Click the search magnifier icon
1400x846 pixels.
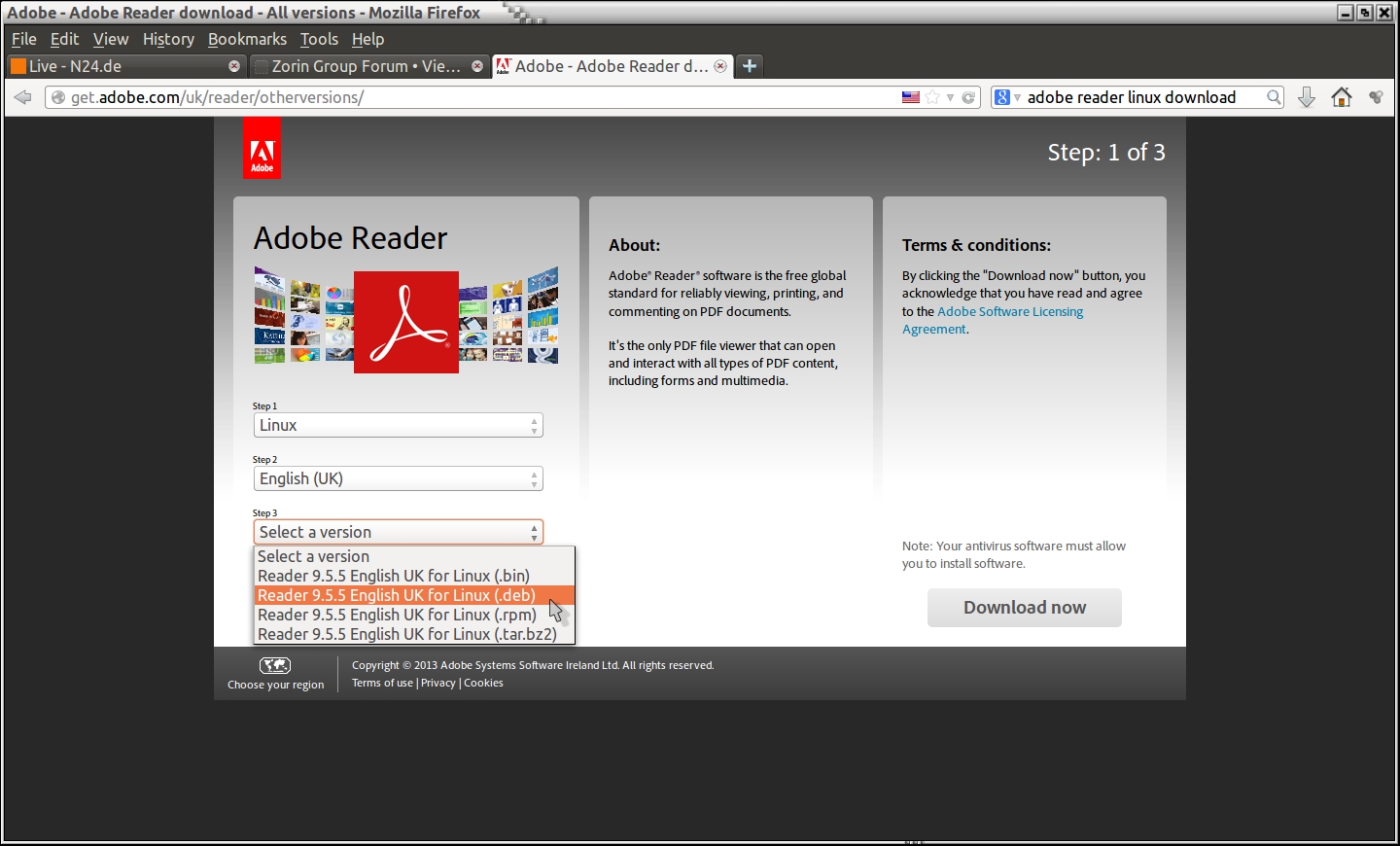pyautogui.click(x=1274, y=97)
